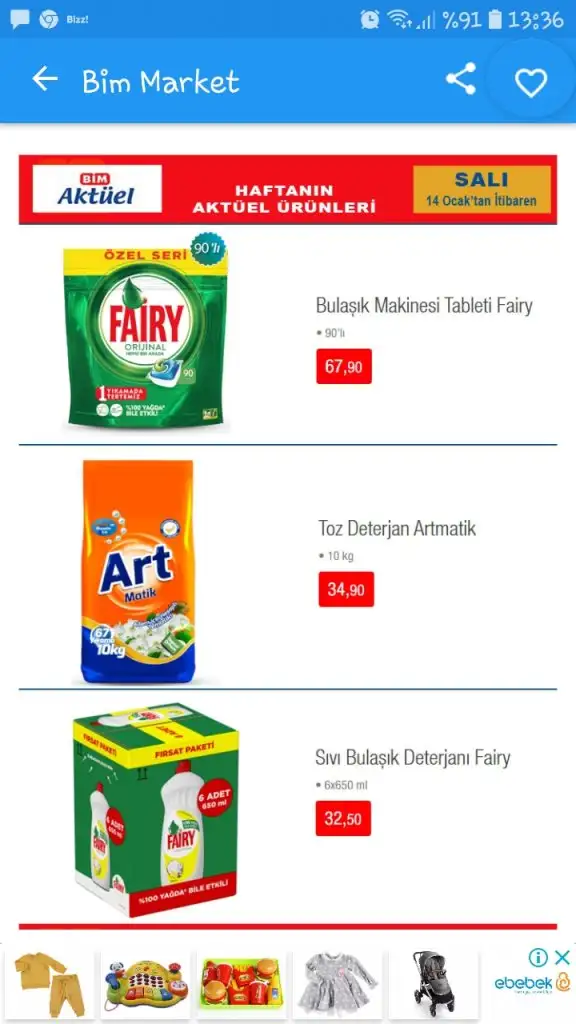
Task: Open the stroller ad thumbnail
Action: 434,983
